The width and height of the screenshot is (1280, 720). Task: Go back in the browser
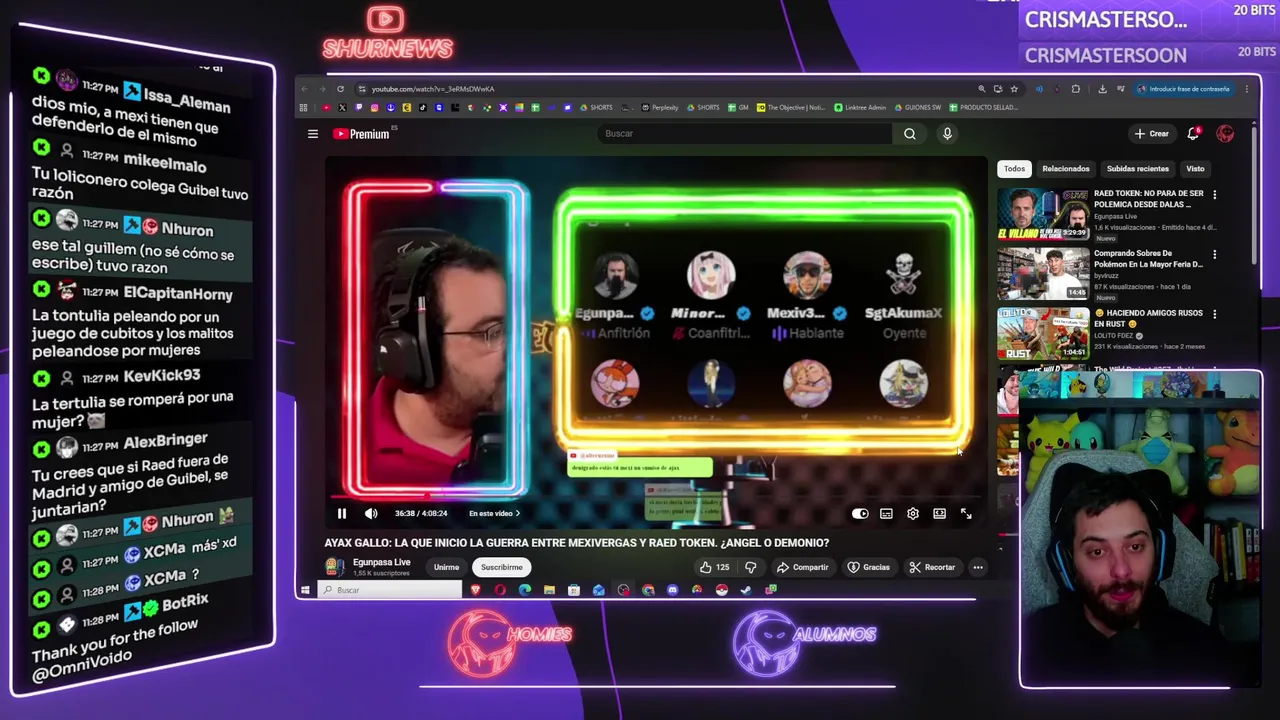point(306,89)
